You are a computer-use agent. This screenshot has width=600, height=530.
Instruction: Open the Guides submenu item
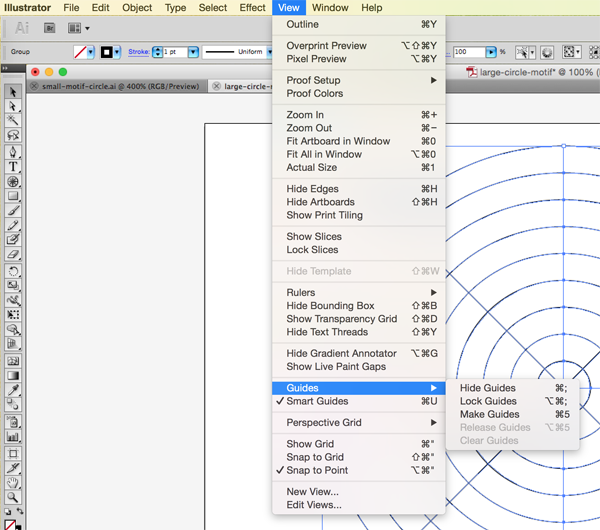click(x=359, y=388)
